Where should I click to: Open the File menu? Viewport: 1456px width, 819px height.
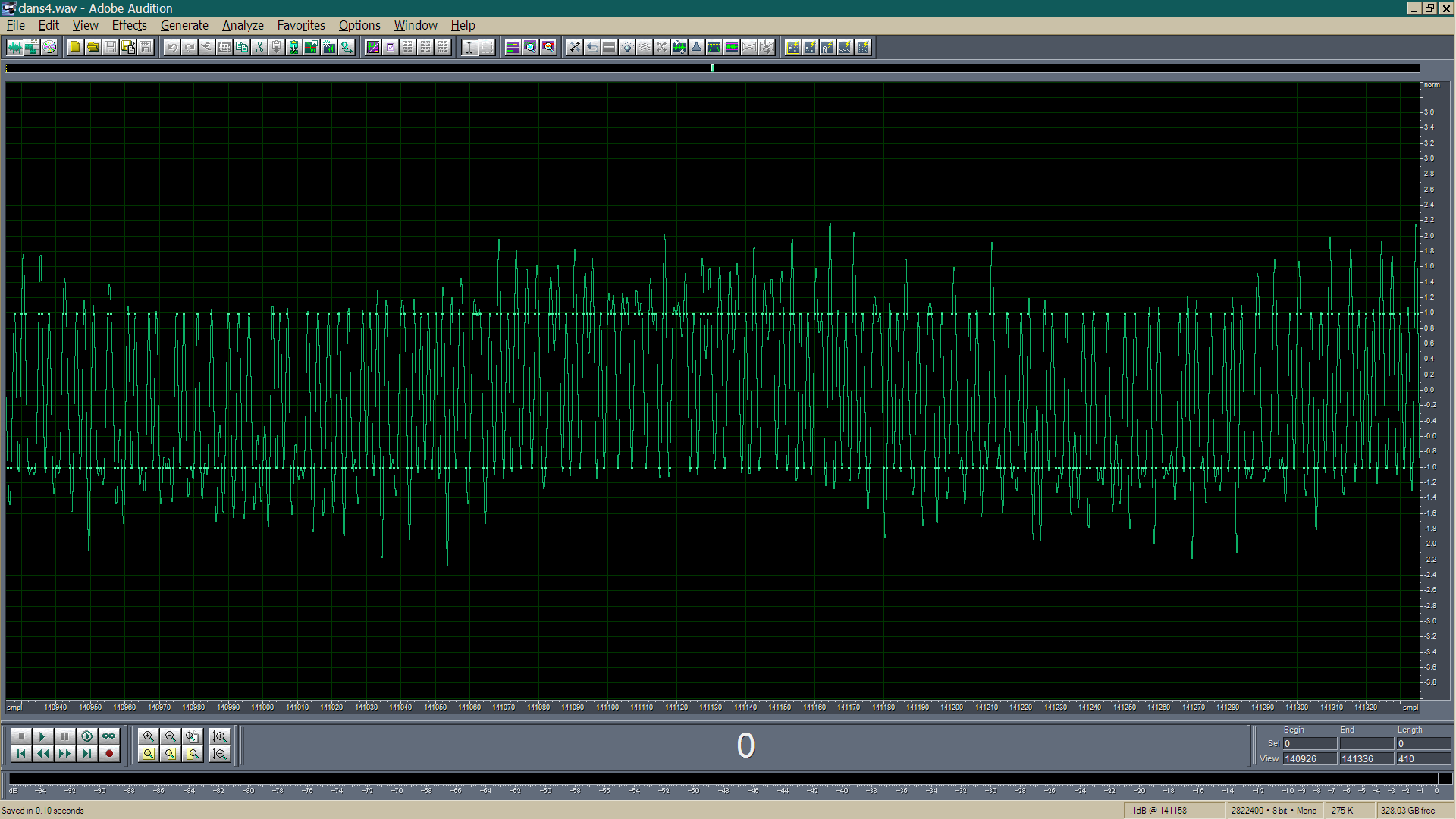click(x=16, y=25)
